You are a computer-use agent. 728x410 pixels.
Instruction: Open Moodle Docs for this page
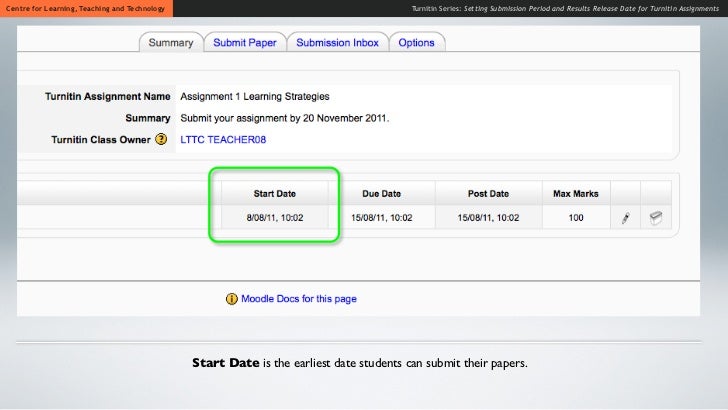[x=299, y=299]
